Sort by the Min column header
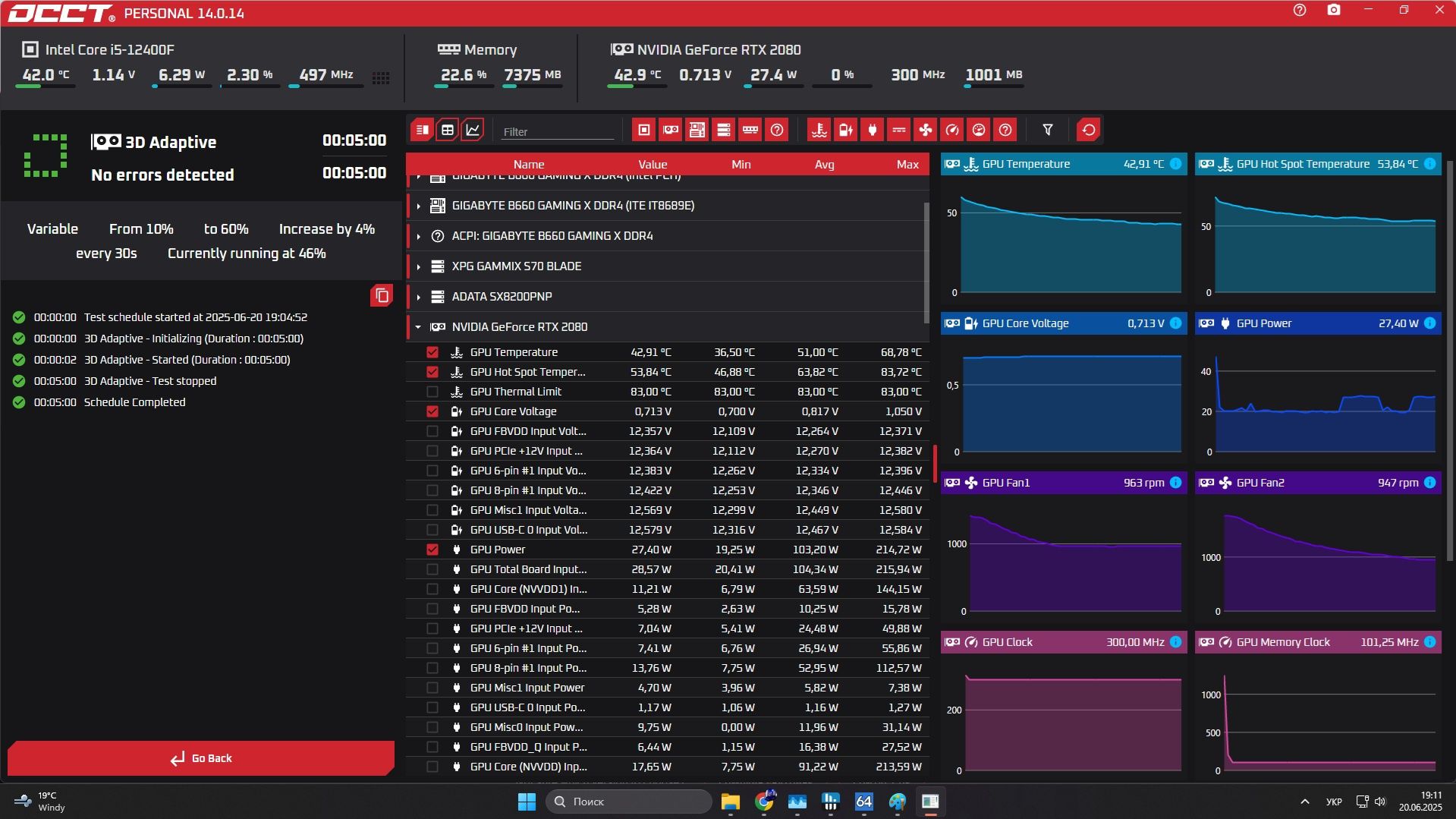Viewport: 1456px width, 819px height. (x=741, y=164)
